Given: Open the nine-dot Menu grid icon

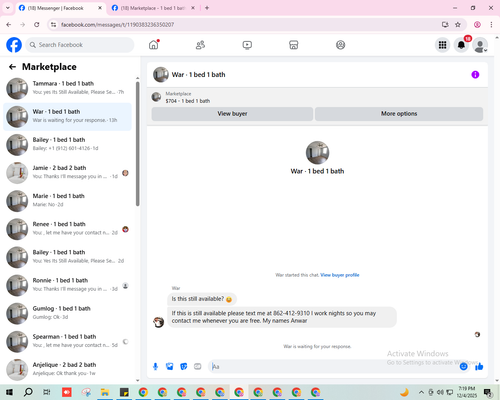Looking at the screenshot, I should coord(442,45).
